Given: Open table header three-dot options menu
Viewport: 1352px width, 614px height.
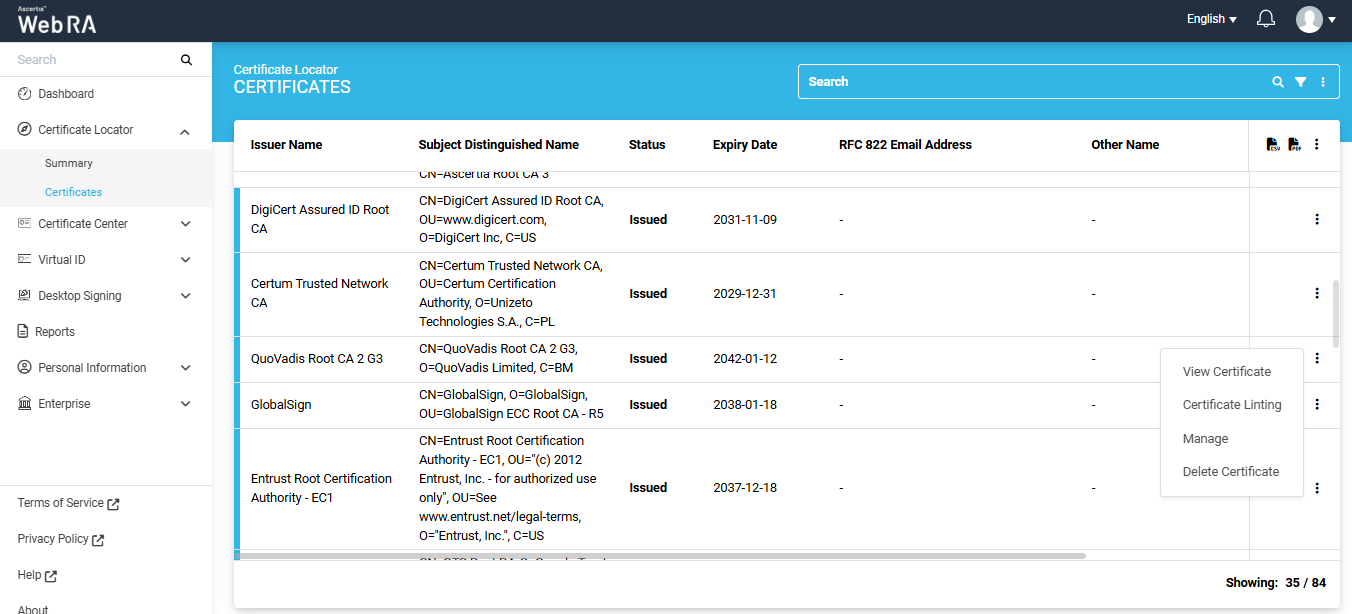Looking at the screenshot, I should [1317, 145].
